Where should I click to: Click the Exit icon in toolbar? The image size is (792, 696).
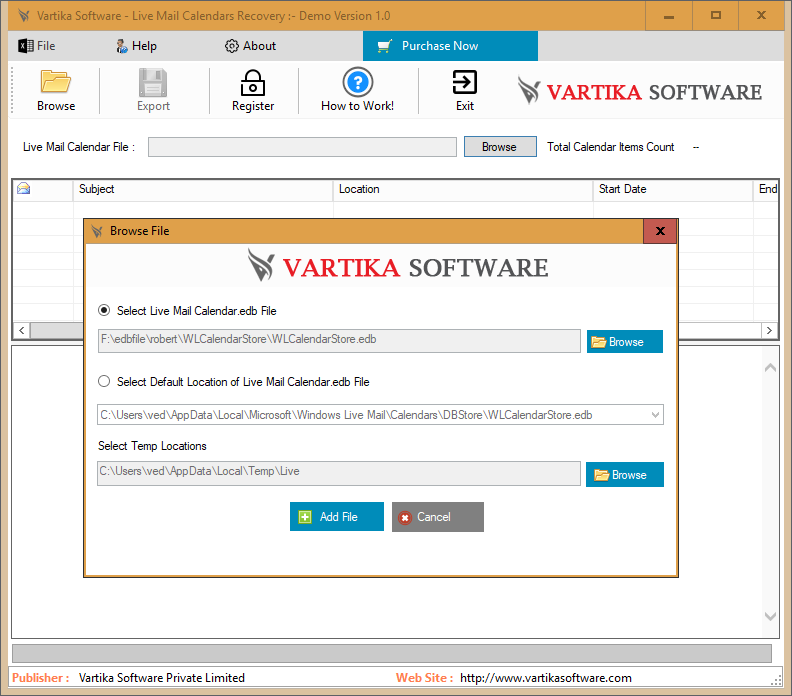pyautogui.click(x=464, y=82)
